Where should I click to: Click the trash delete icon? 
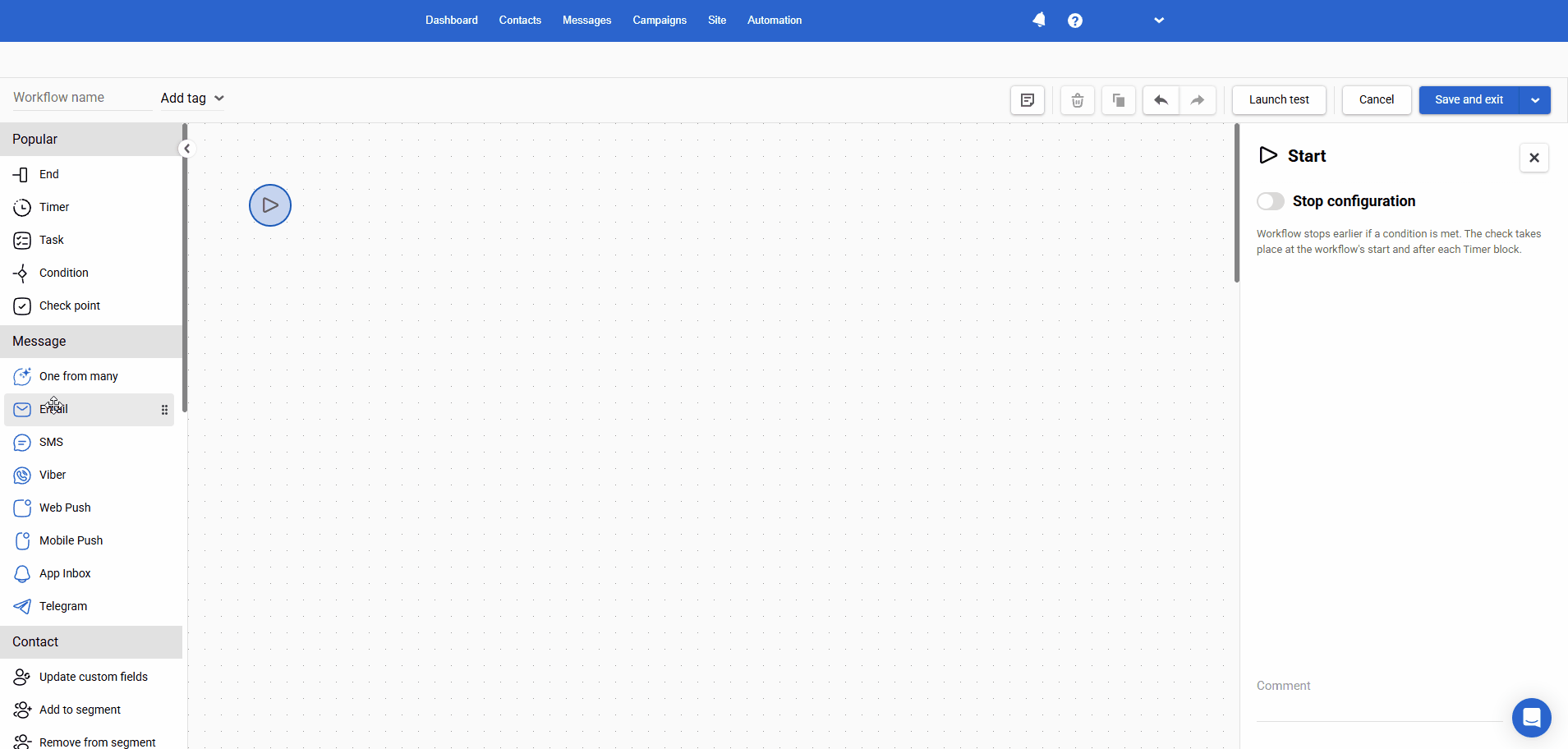pyautogui.click(x=1078, y=100)
